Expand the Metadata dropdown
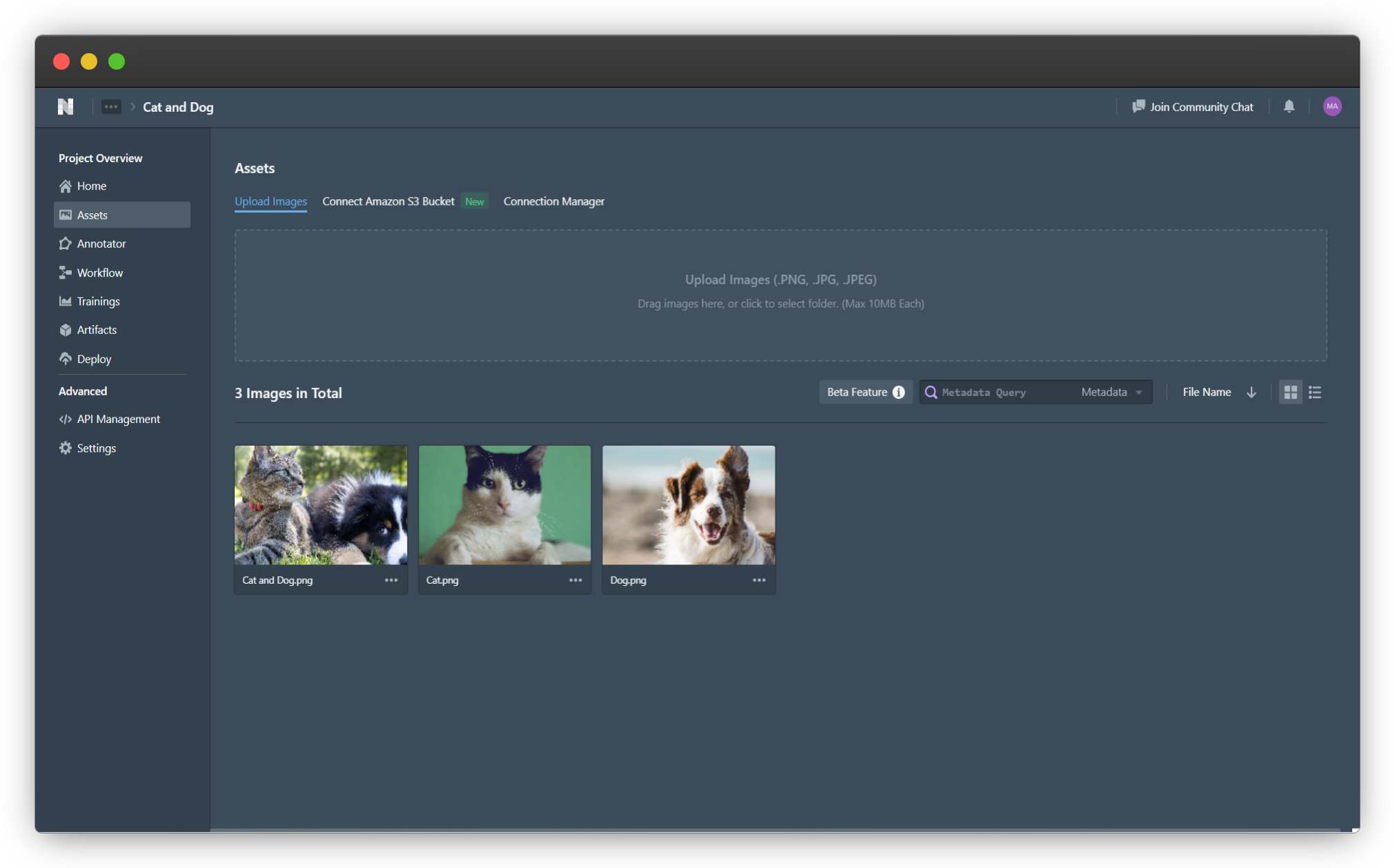The height and width of the screenshot is (868, 1395). coord(1111,392)
